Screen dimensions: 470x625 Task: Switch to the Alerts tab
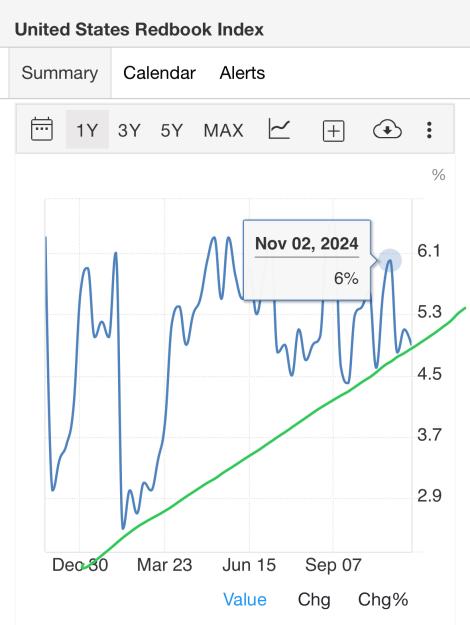(242, 73)
